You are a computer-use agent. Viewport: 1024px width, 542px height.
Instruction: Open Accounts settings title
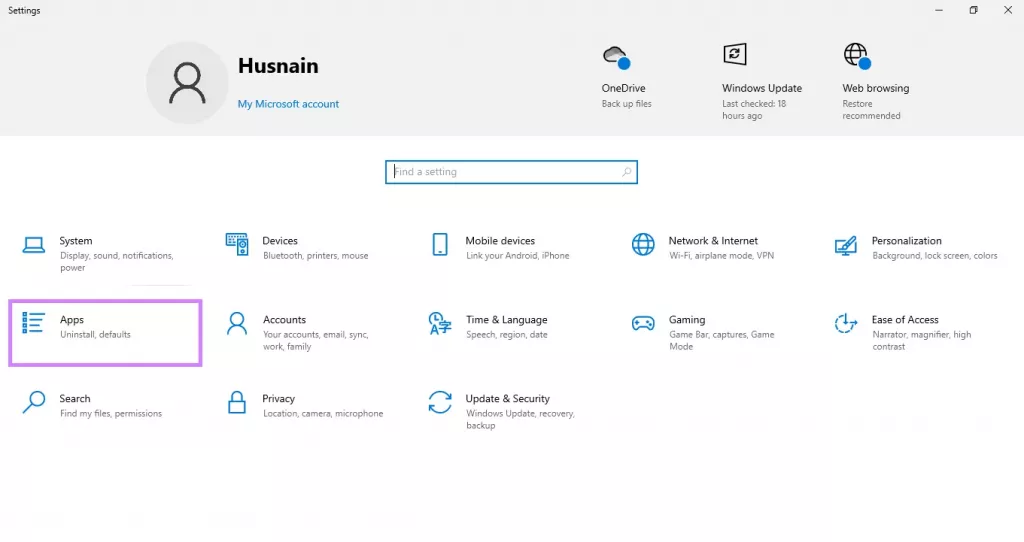point(284,319)
